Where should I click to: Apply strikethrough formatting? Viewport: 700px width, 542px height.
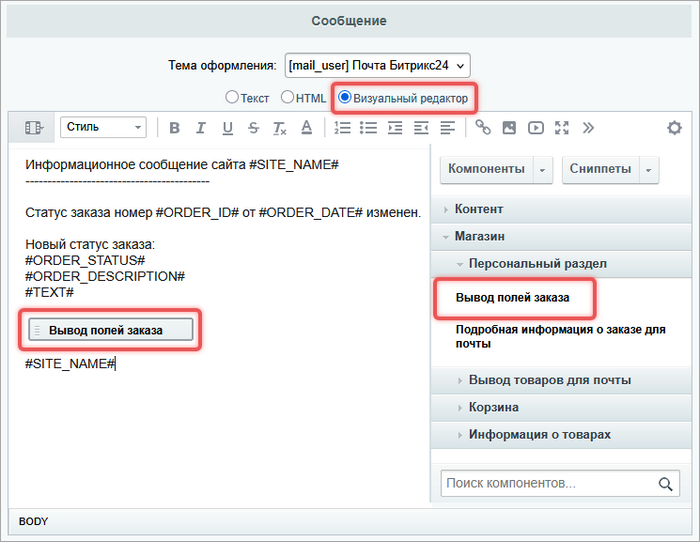coord(253,128)
